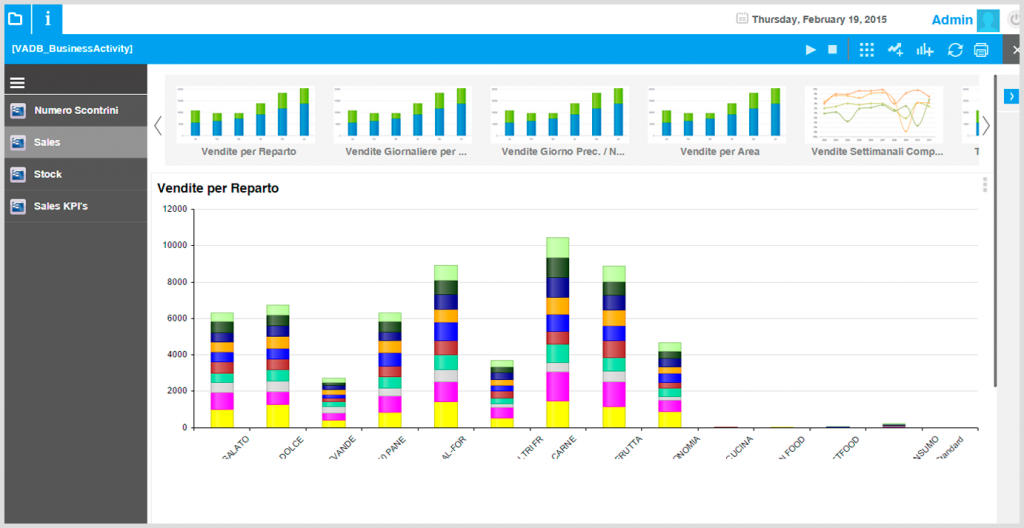Click the stacked bar above DOLCE label
Image resolution: width=1024 pixels, height=528 pixels.
tap(278, 366)
